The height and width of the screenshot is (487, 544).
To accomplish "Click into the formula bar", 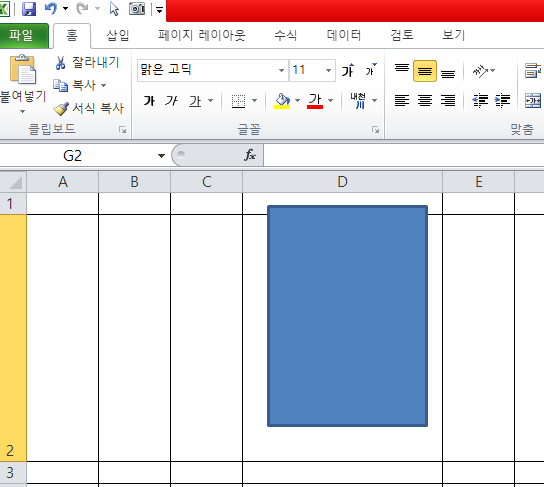I will [403, 155].
